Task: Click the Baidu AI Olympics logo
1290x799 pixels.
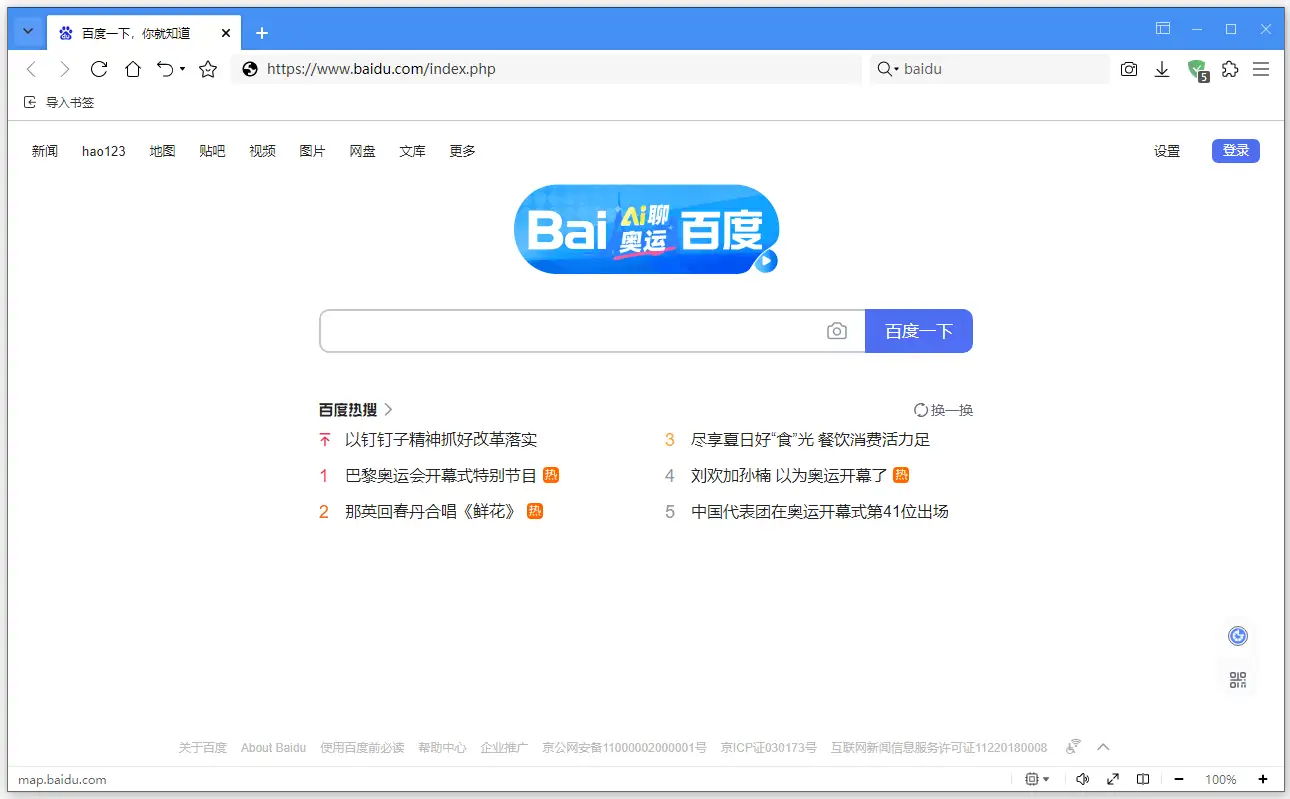Action: coord(646,229)
